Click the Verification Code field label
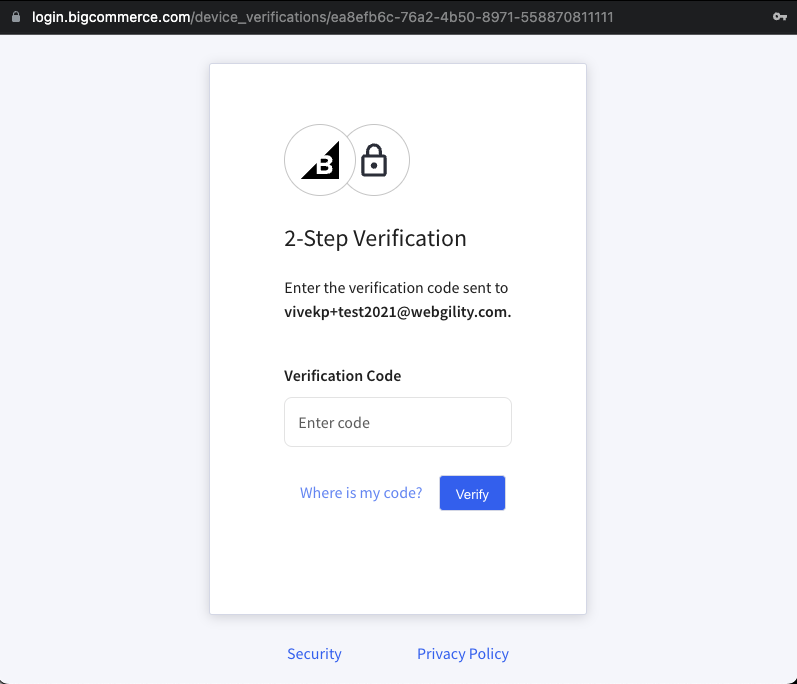797x684 pixels. (343, 376)
